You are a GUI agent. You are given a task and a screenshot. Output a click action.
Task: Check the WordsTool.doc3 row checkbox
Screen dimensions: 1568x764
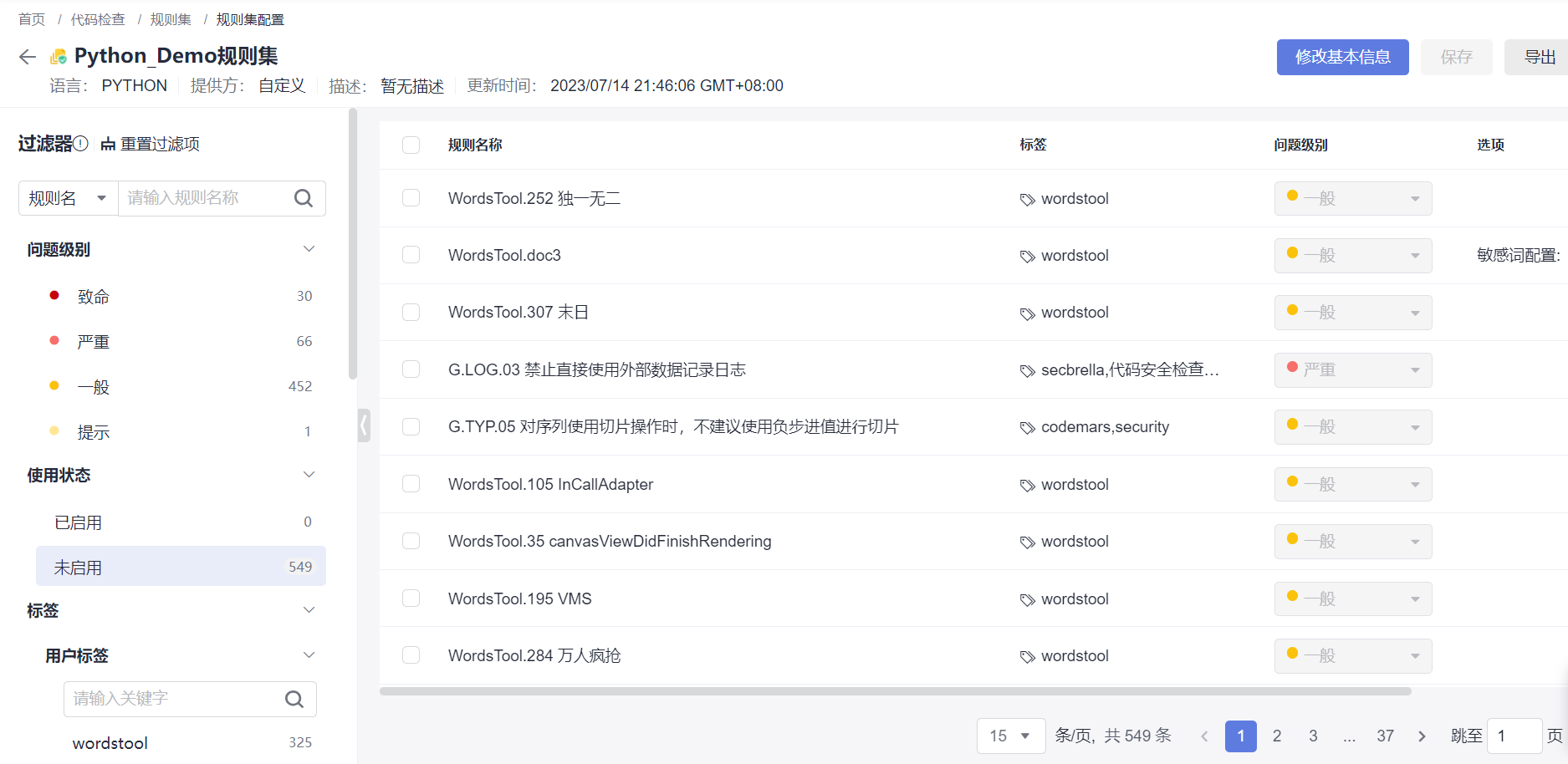411,255
